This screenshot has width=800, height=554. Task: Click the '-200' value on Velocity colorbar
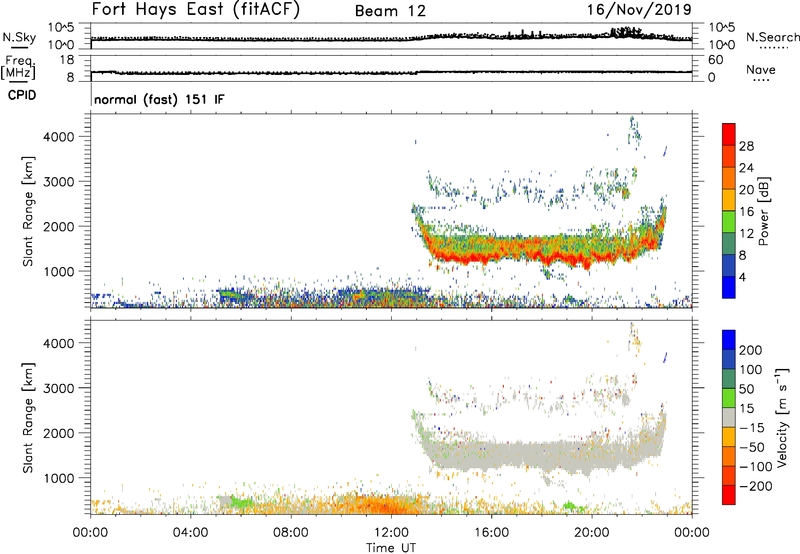756,486
